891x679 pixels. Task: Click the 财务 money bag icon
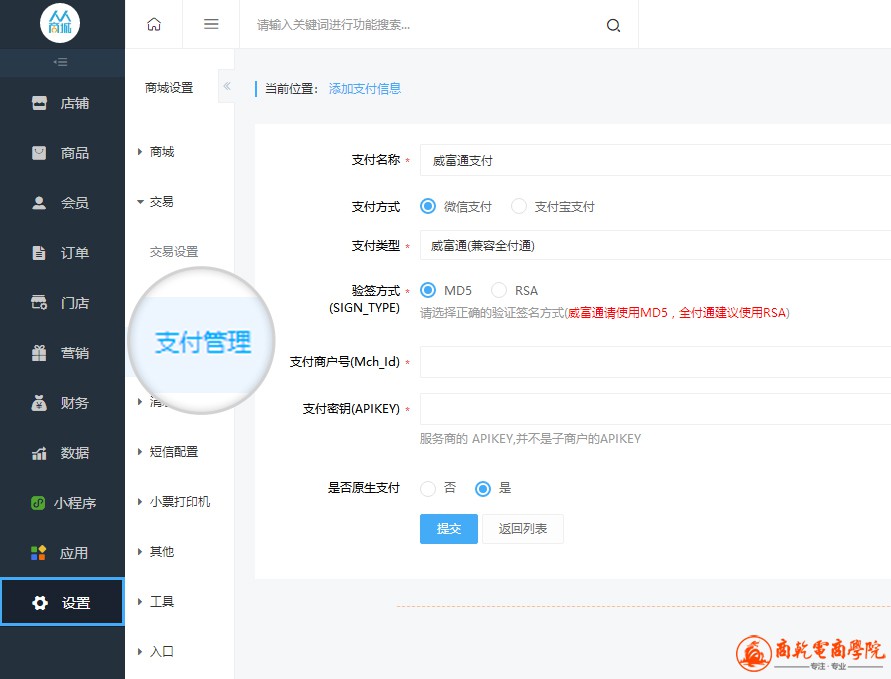[39, 403]
